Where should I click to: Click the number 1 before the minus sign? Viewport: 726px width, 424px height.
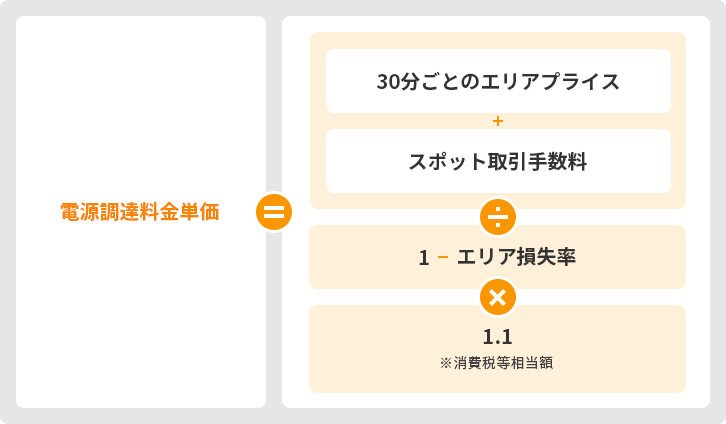[424, 257]
